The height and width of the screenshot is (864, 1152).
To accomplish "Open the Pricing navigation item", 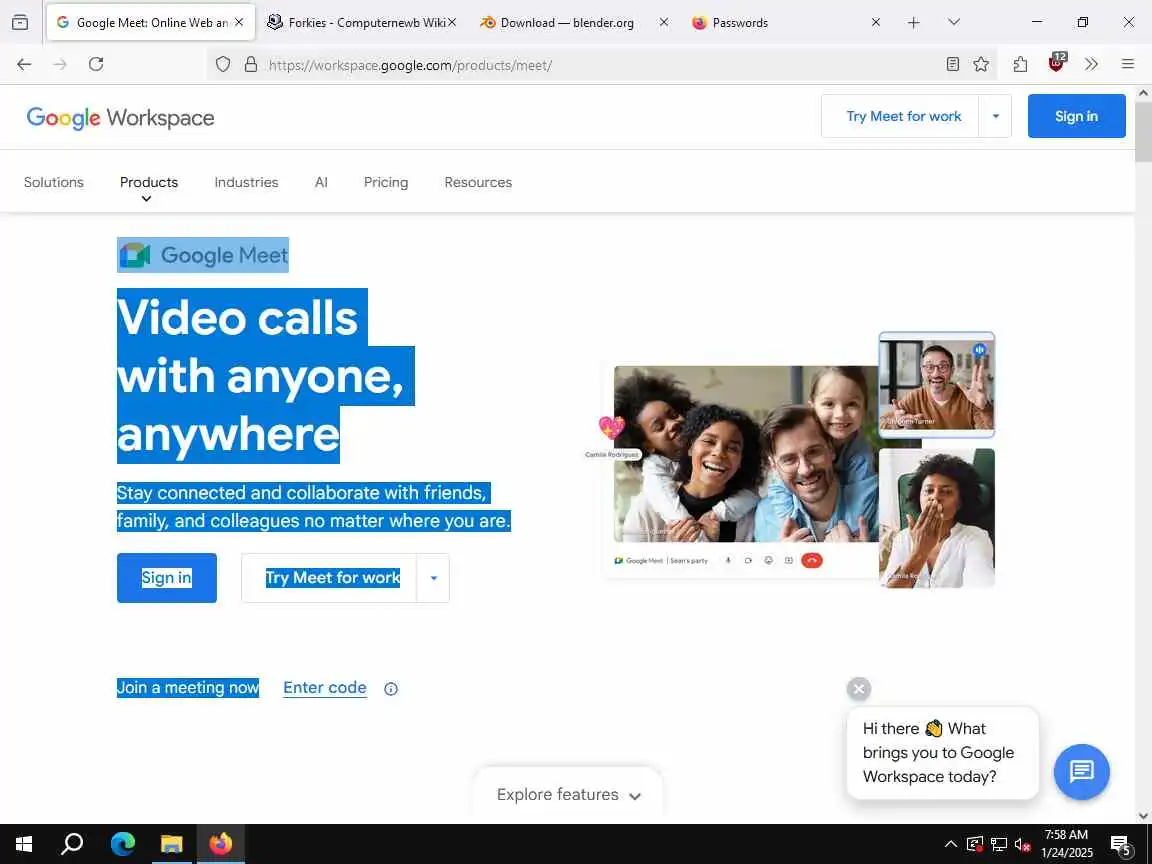I will (386, 182).
